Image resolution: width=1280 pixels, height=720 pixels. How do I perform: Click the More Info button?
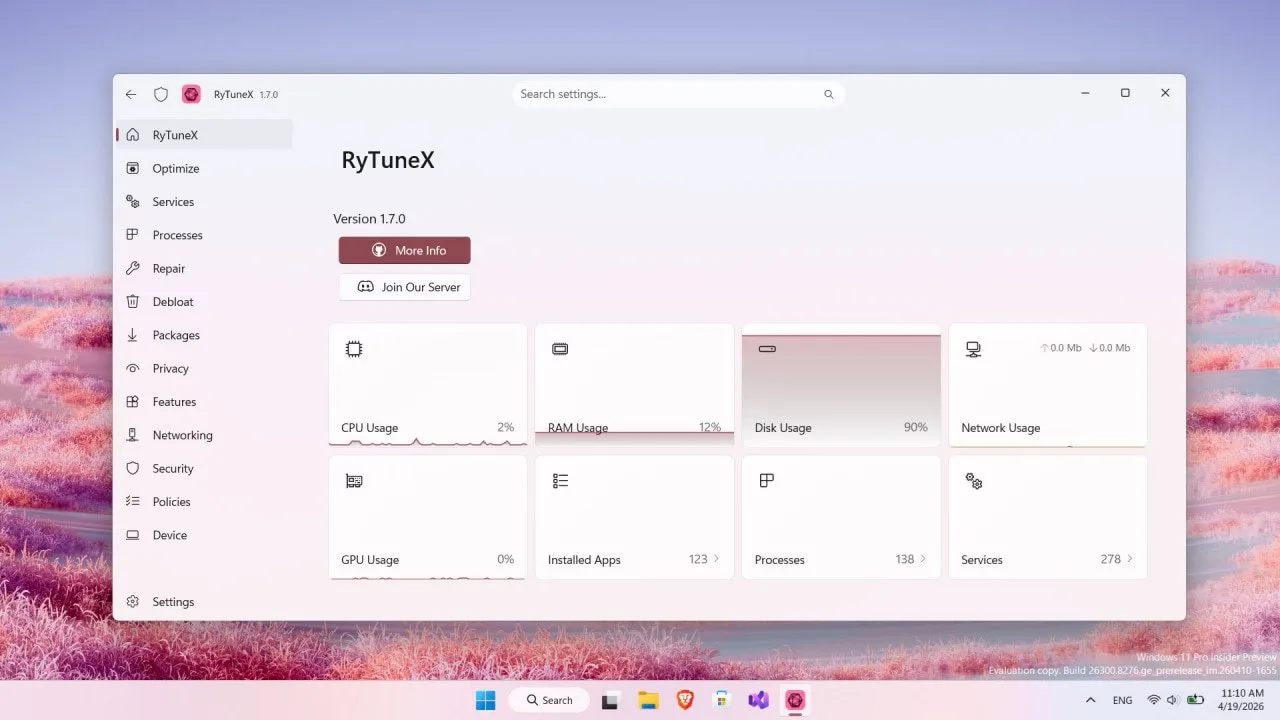point(404,250)
